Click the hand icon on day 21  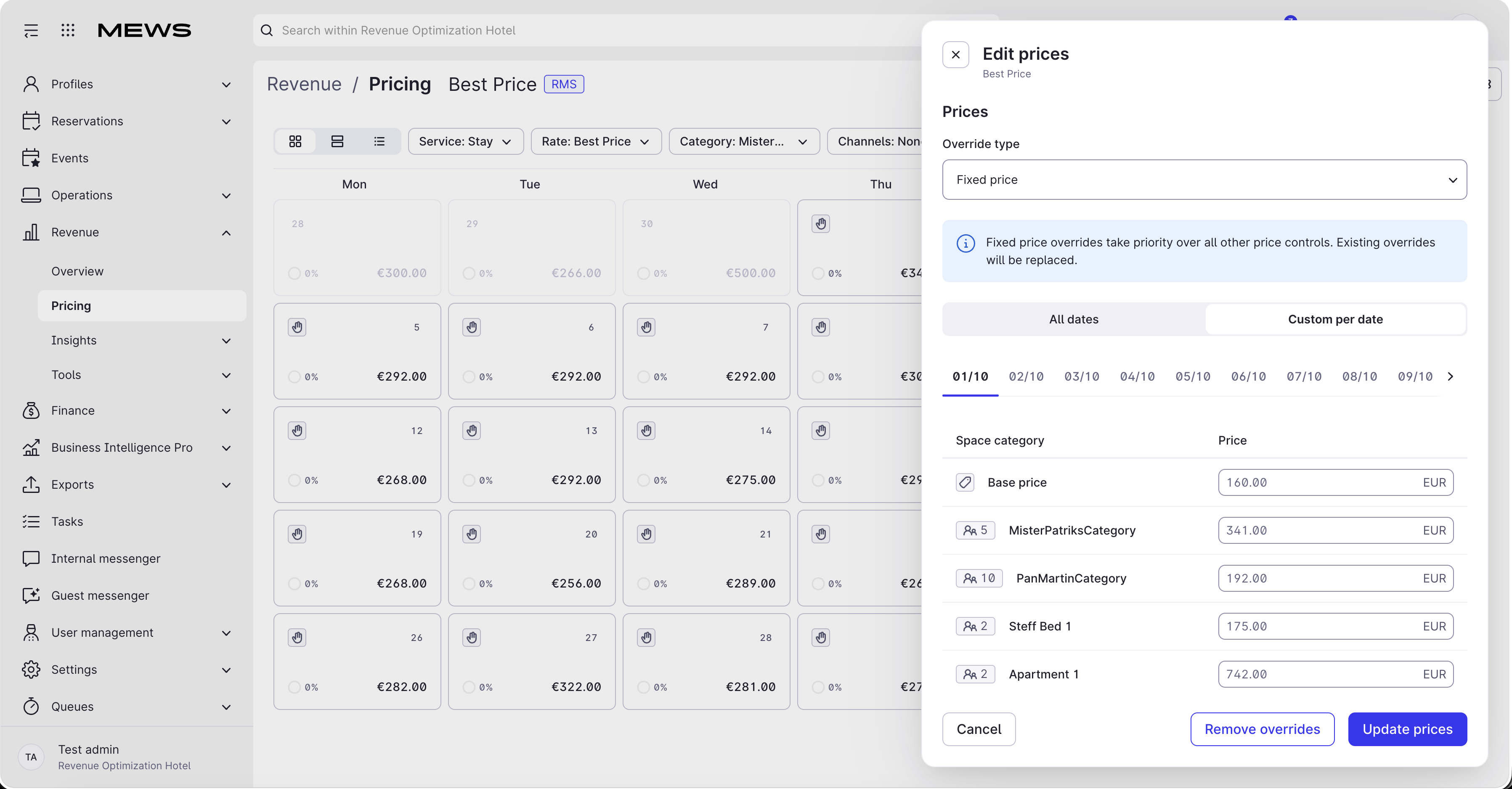tap(646, 534)
